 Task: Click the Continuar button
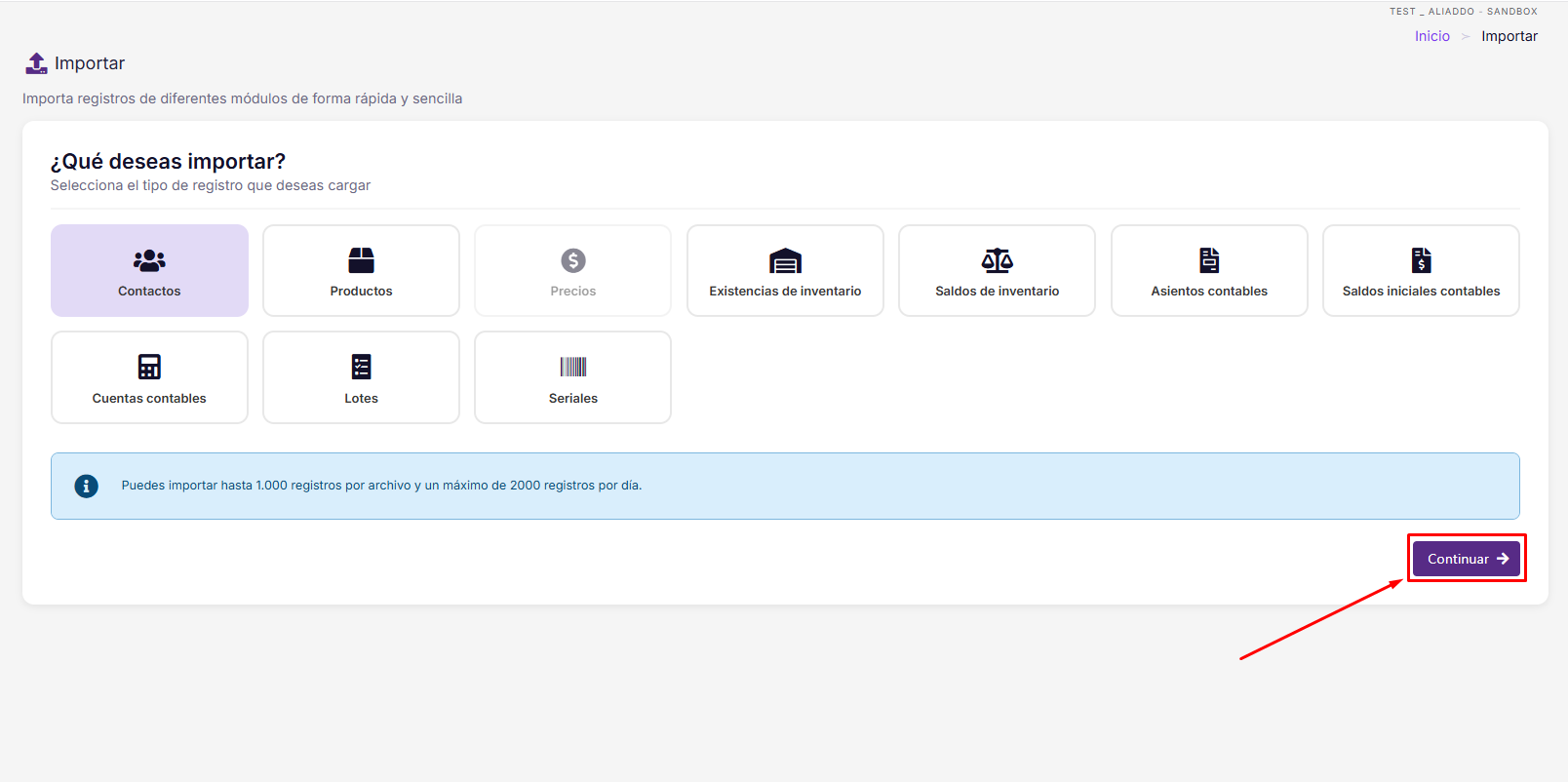point(1467,559)
